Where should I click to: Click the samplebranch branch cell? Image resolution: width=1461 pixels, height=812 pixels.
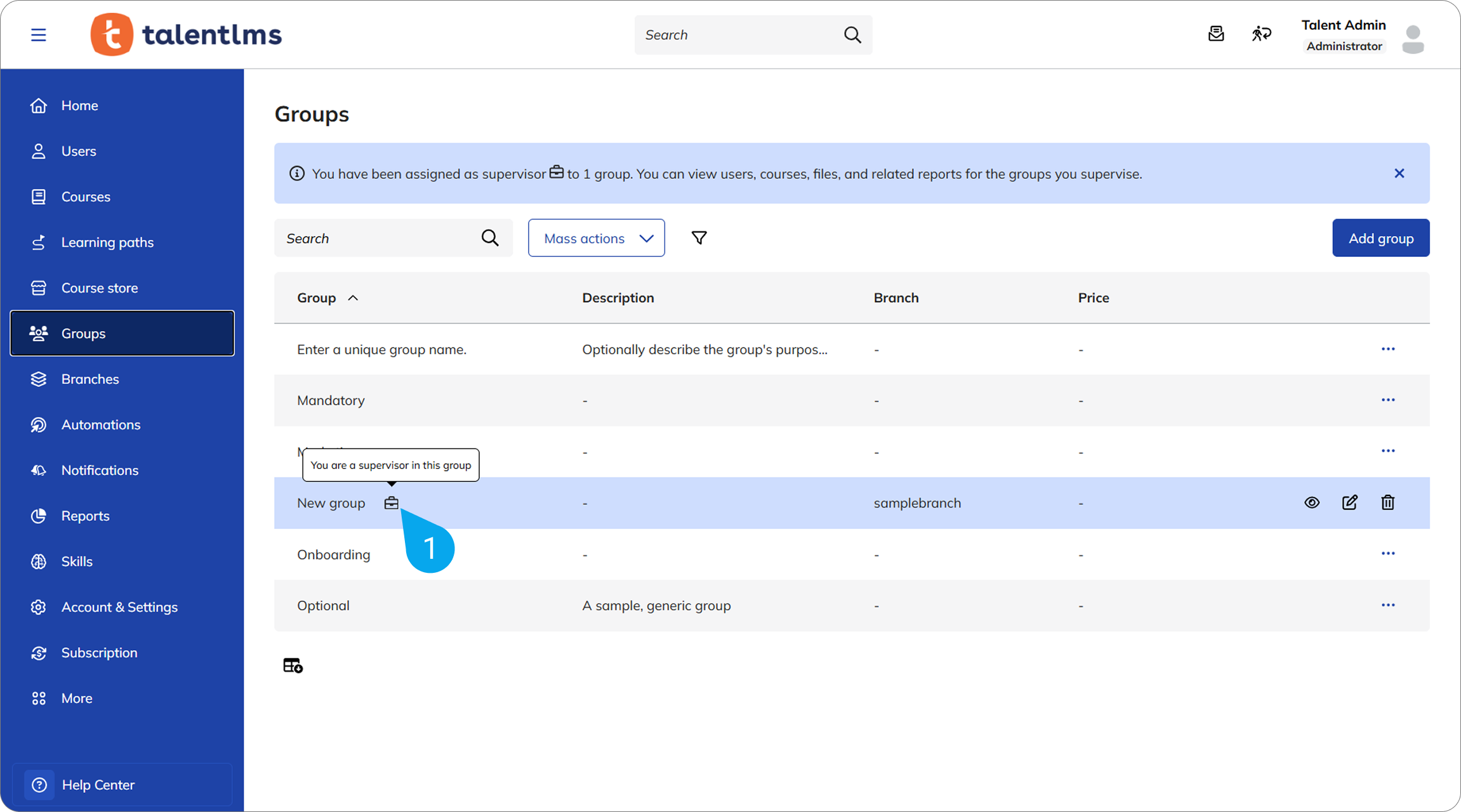click(917, 503)
